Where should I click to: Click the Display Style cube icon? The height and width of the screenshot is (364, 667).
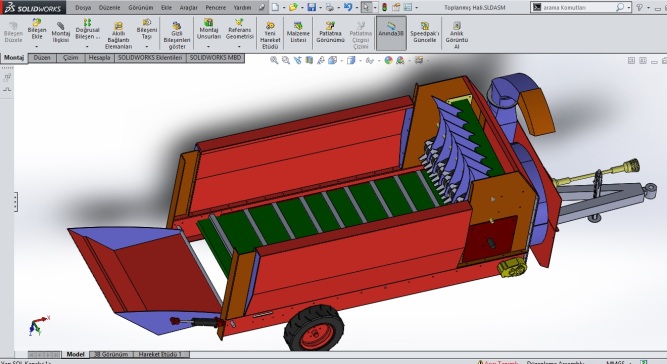click(x=351, y=60)
